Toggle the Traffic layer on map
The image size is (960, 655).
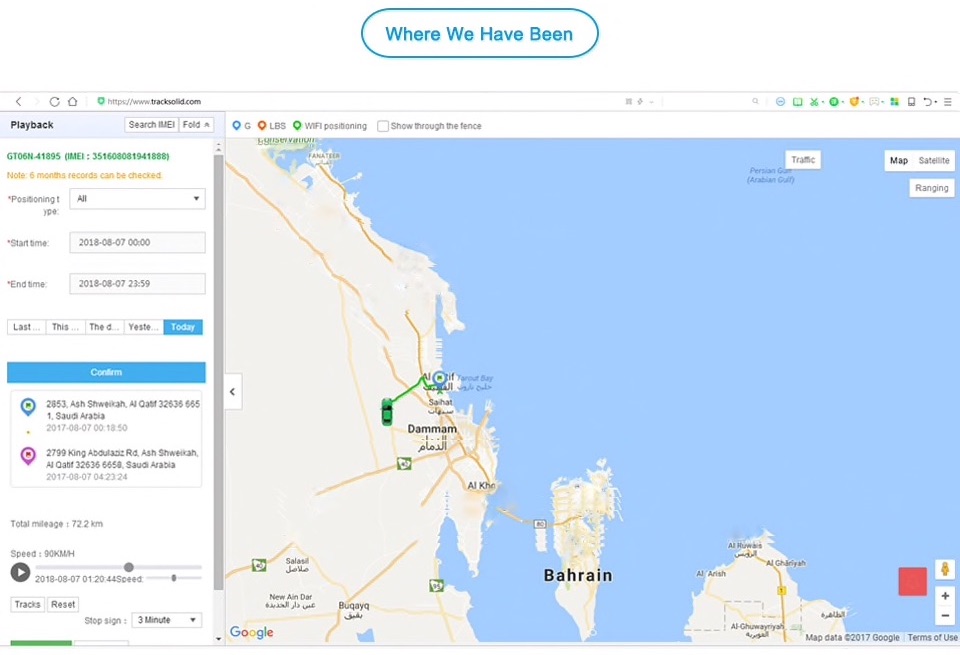803,160
